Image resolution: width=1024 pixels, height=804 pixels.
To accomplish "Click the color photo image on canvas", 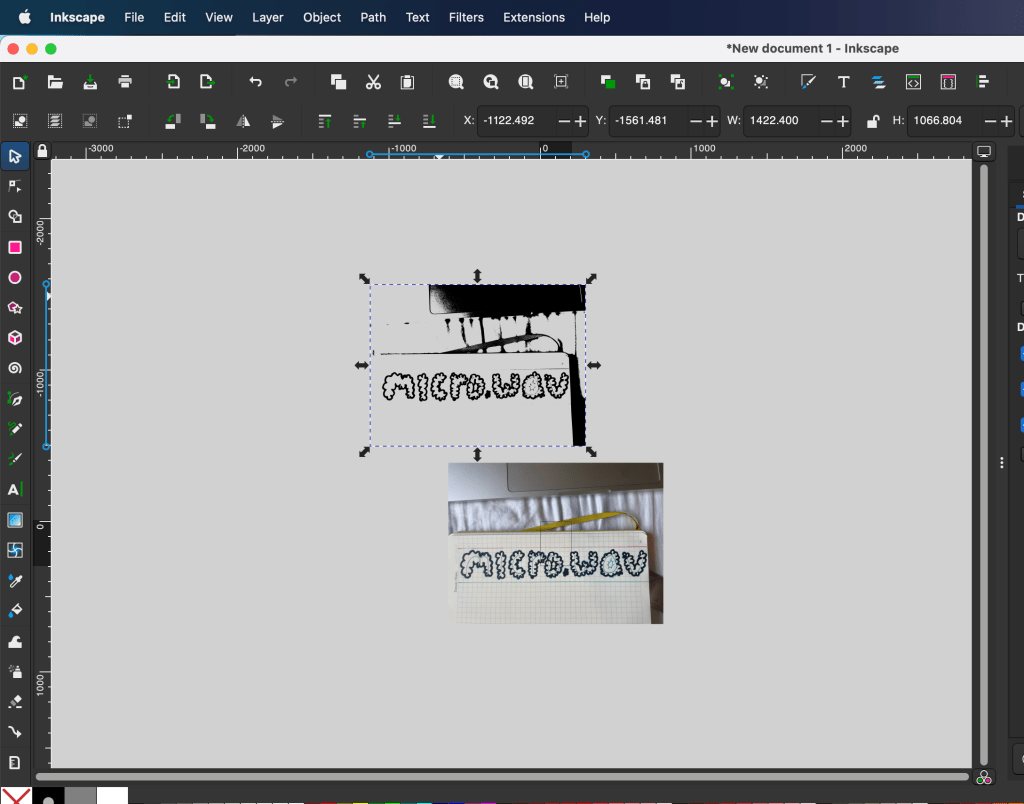I will [x=555, y=543].
